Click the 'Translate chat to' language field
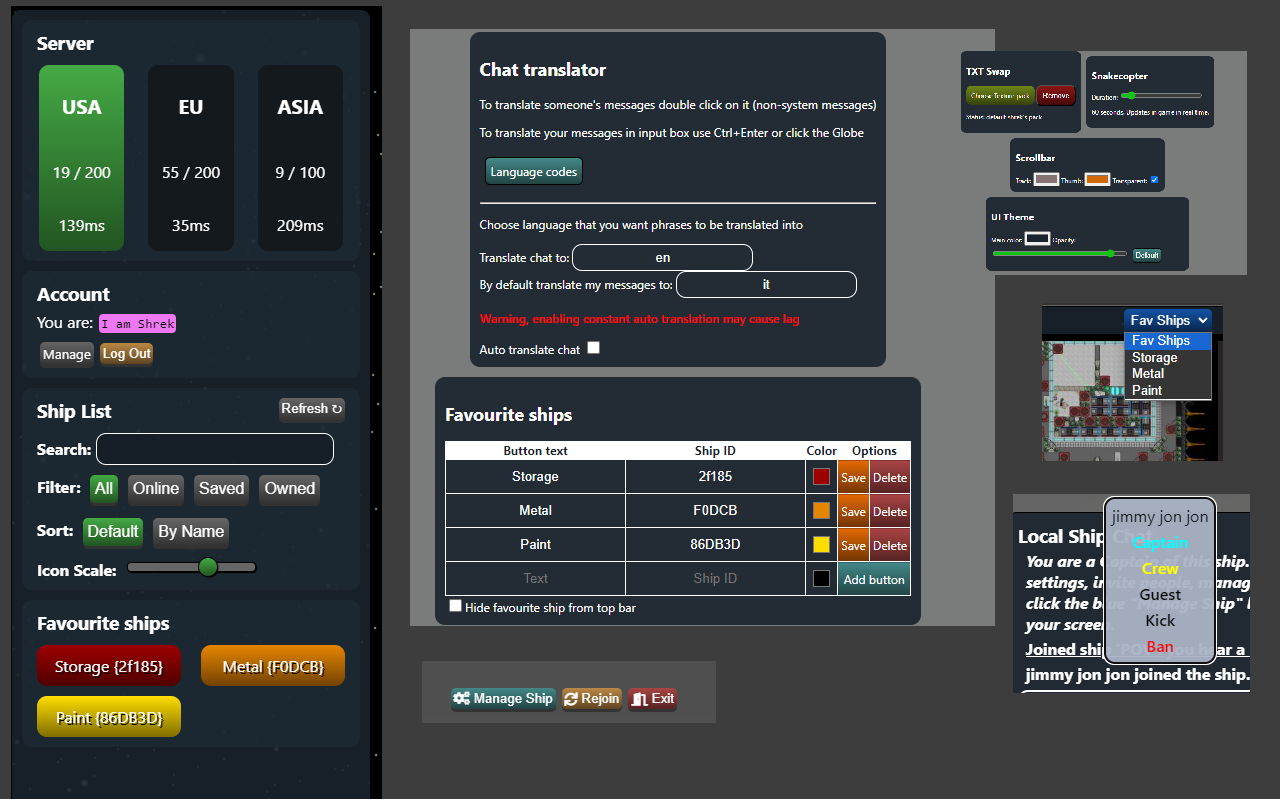The width and height of the screenshot is (1280, 800). pyautogui.click(x=662, y=258)
